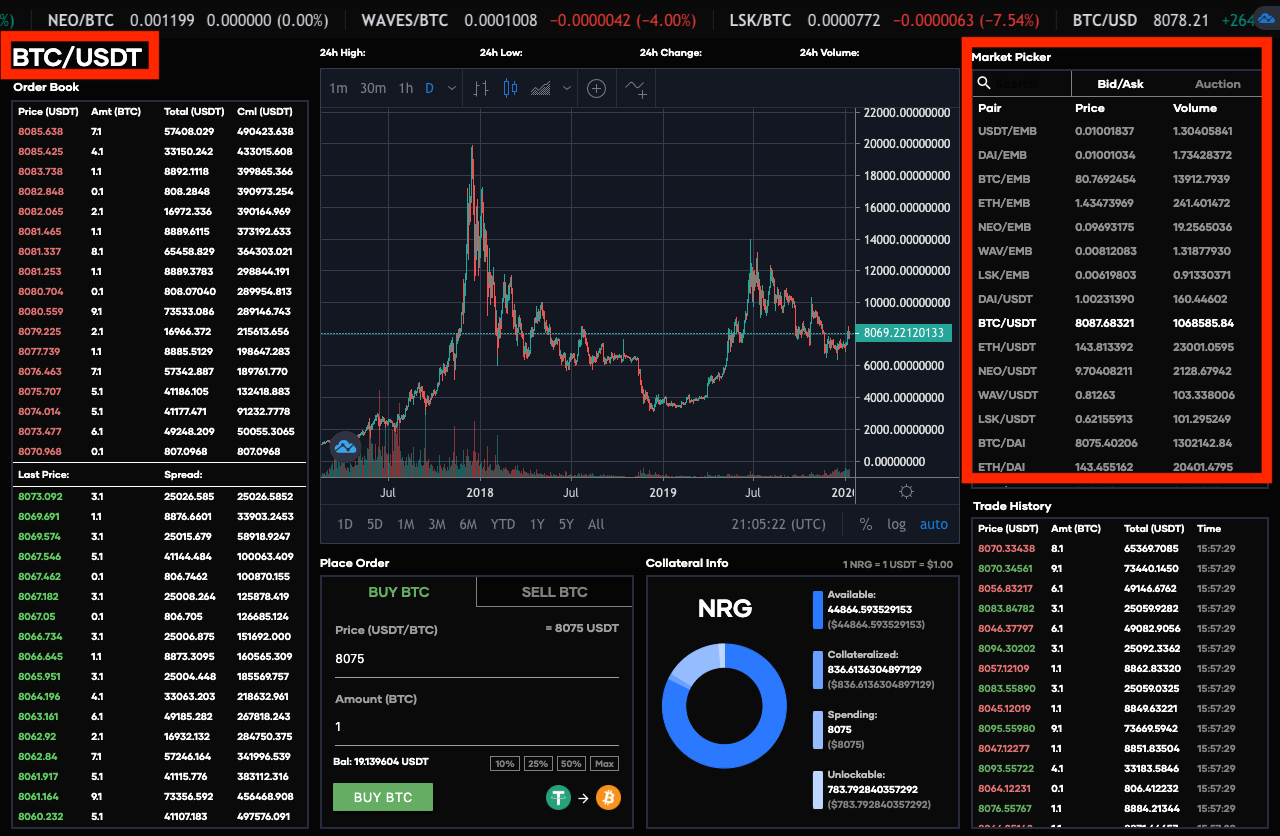Select the Bid/Ask tab in Market Picker
The width and height of the screenshot is (1280, 836).
[1120, 84]
